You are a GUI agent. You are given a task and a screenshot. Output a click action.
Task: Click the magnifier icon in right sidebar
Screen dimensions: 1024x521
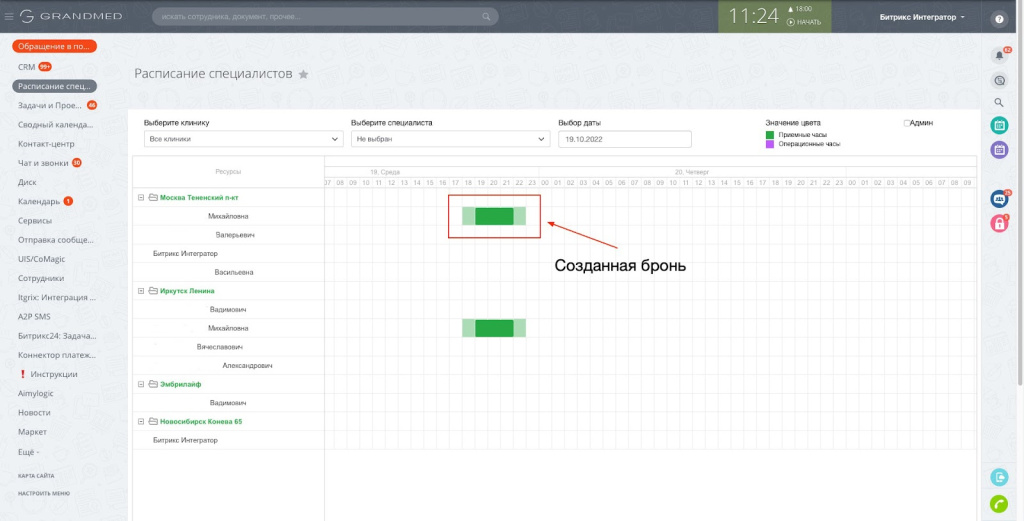(x=998, y=102)
